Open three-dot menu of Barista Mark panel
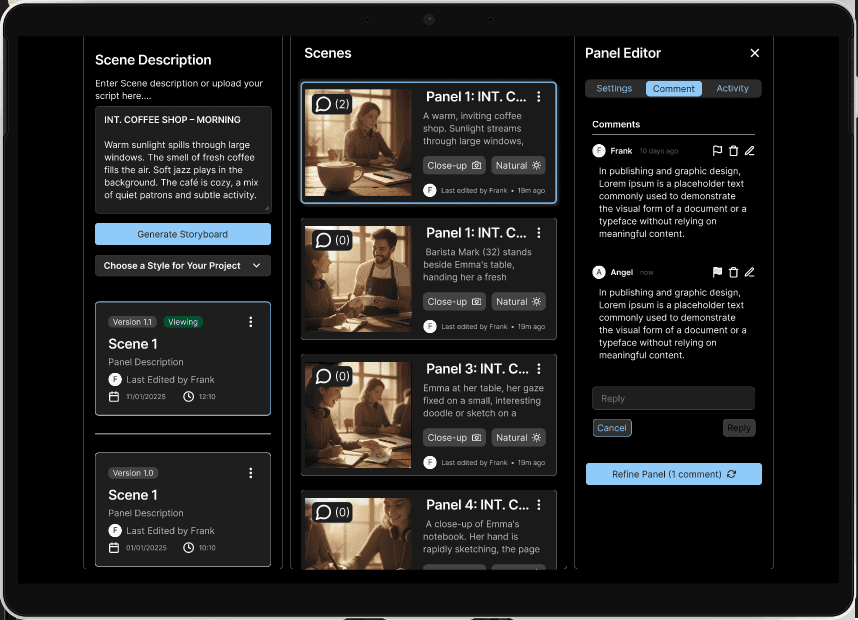858x620 pixels. pyautogui.click(x=539, y=233)
